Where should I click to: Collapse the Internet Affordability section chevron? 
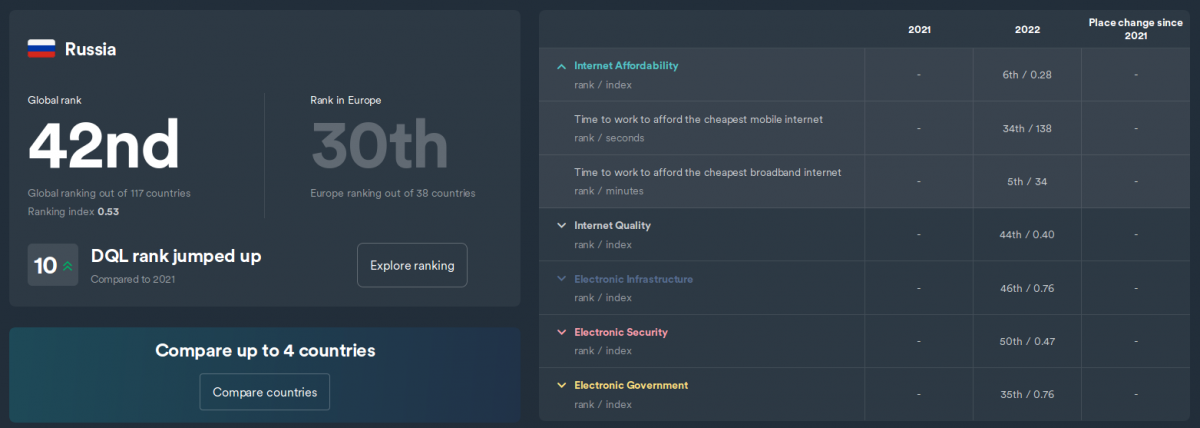tap(561, 67)
